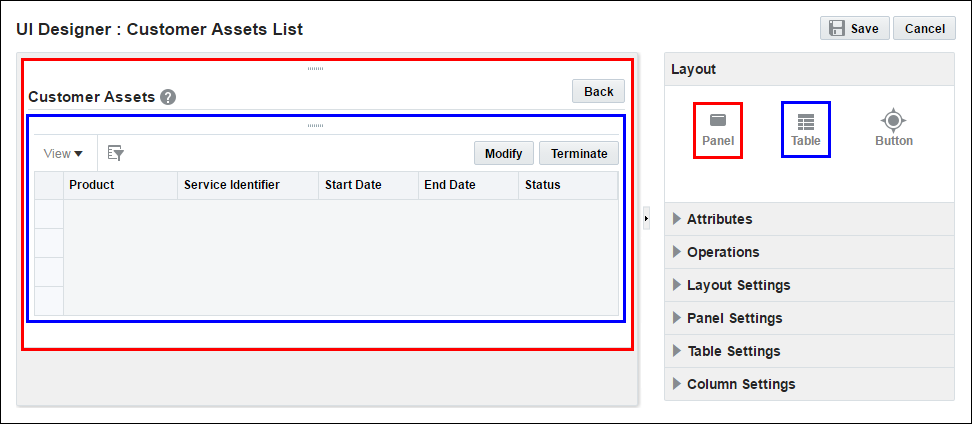Select the Button layout icon
This screenshot has width=972, height=424.
click(893, 129)
